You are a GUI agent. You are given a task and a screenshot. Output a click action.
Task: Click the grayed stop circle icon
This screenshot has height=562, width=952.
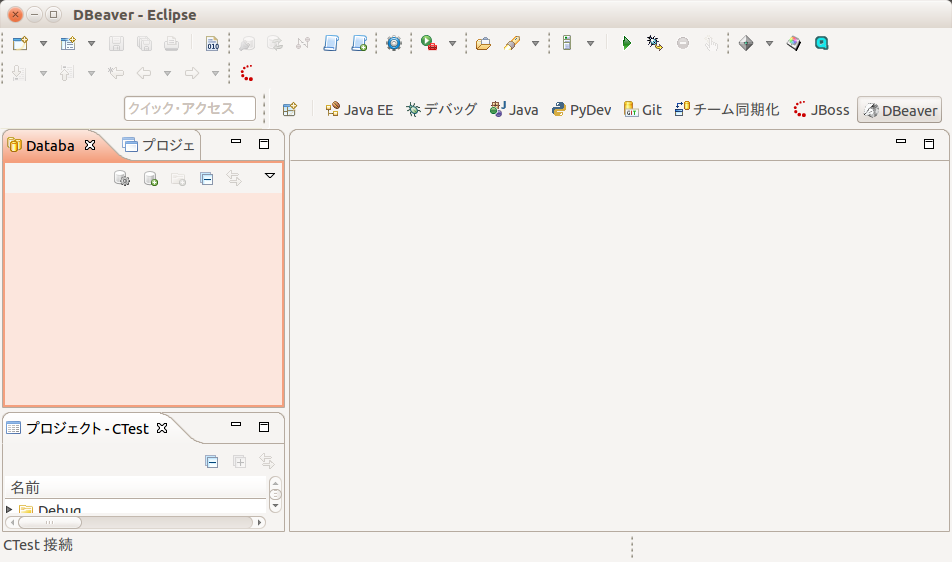coord(683,43)
